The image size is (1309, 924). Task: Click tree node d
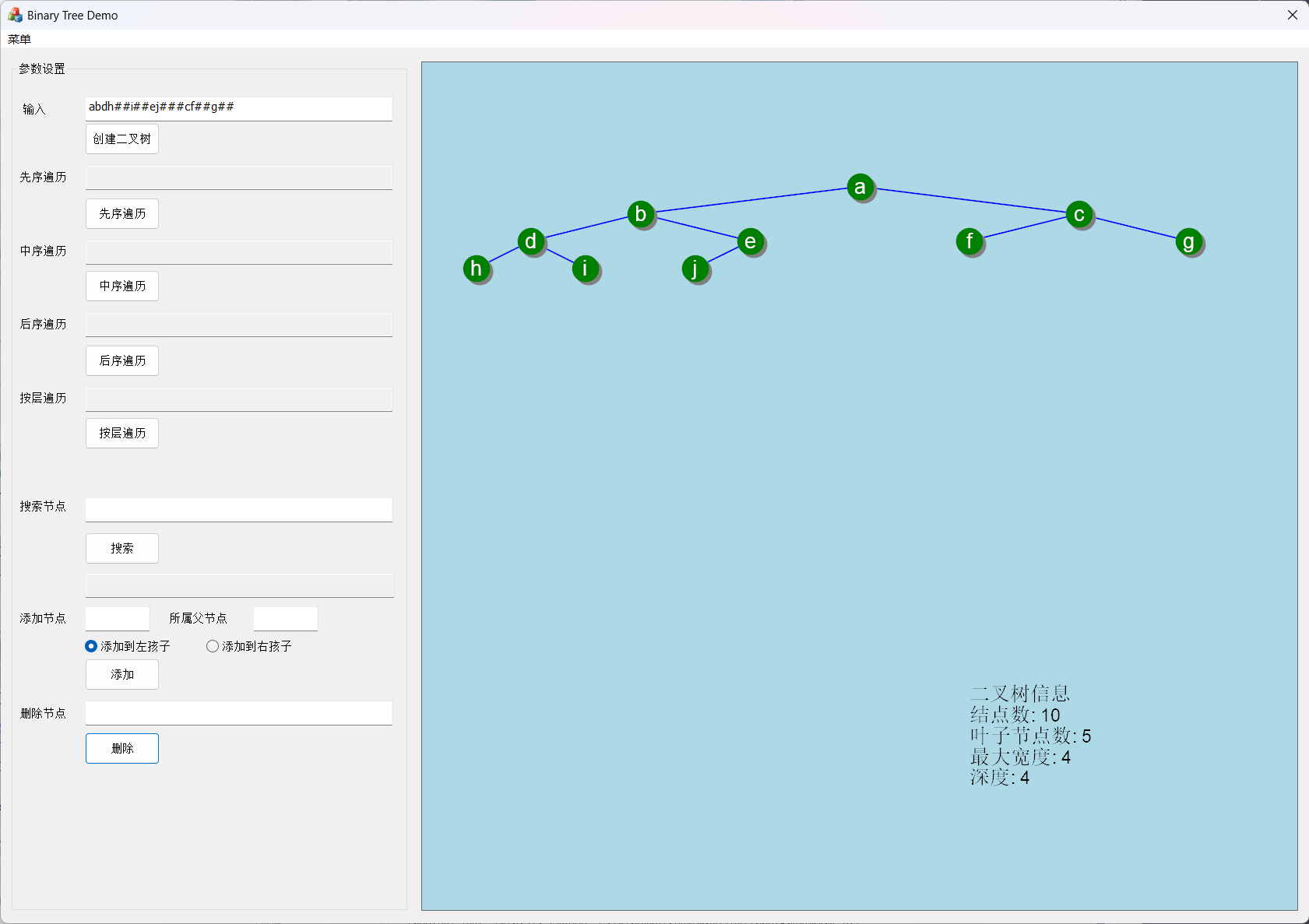531,241
